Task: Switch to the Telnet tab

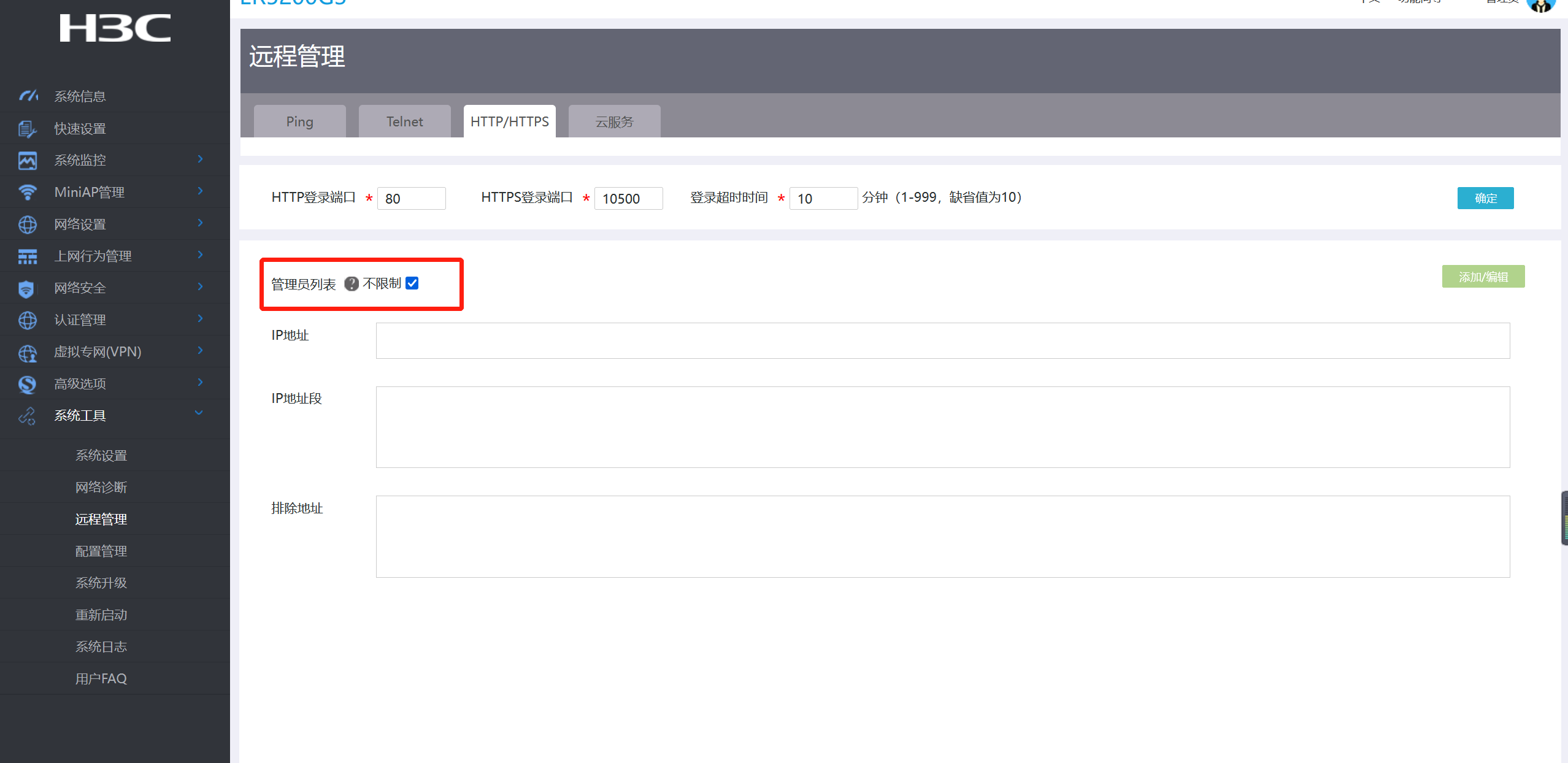Action: [x=404, y=121]
